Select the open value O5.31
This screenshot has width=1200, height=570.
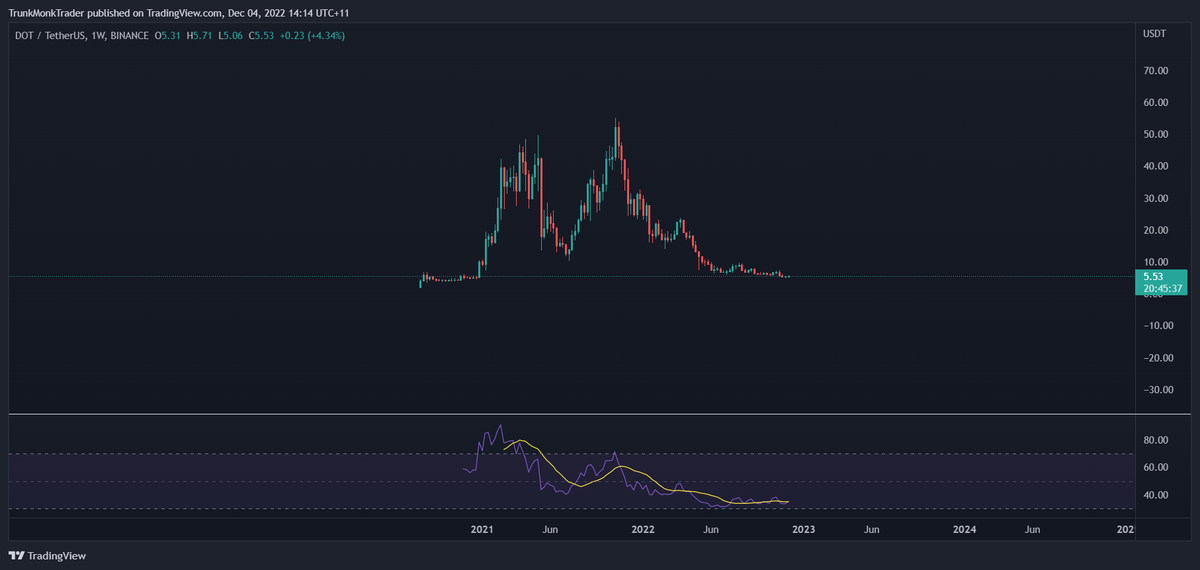pyautogui.click(x=166, y=36)
